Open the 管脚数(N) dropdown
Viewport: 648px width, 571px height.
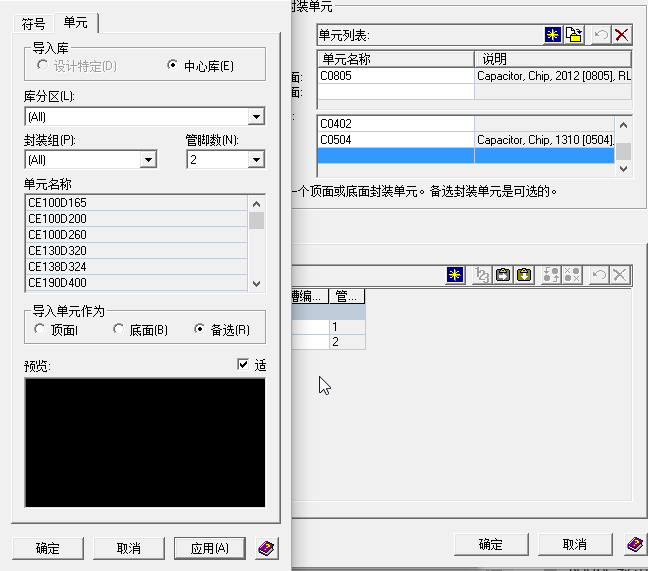click(256, 159)
